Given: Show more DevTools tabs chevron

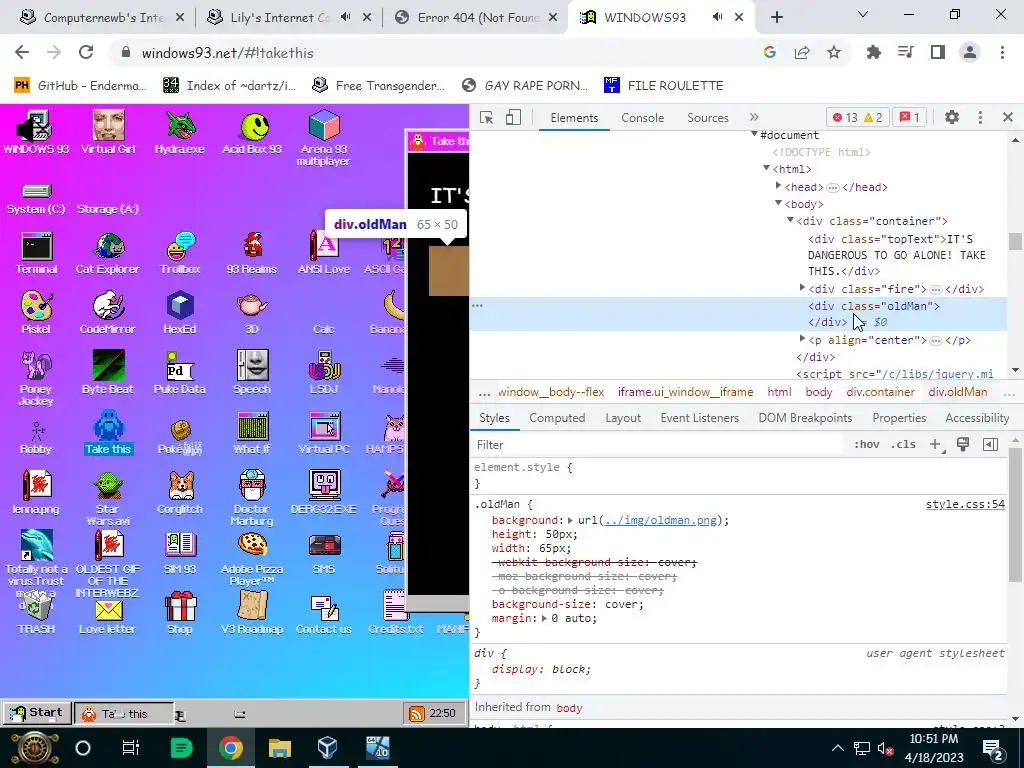Looking at the screenshot, I should pyautogui.click(x=754, y=118).
